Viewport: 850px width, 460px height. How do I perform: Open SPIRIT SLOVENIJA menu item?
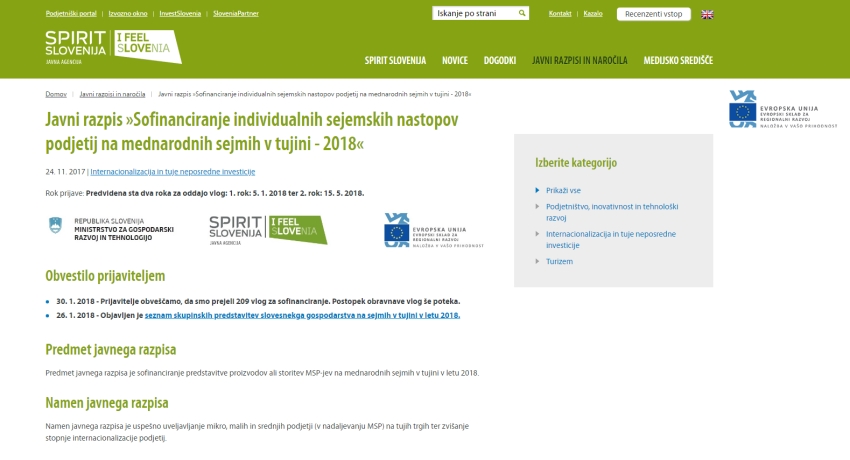click(x=395, y=60)
